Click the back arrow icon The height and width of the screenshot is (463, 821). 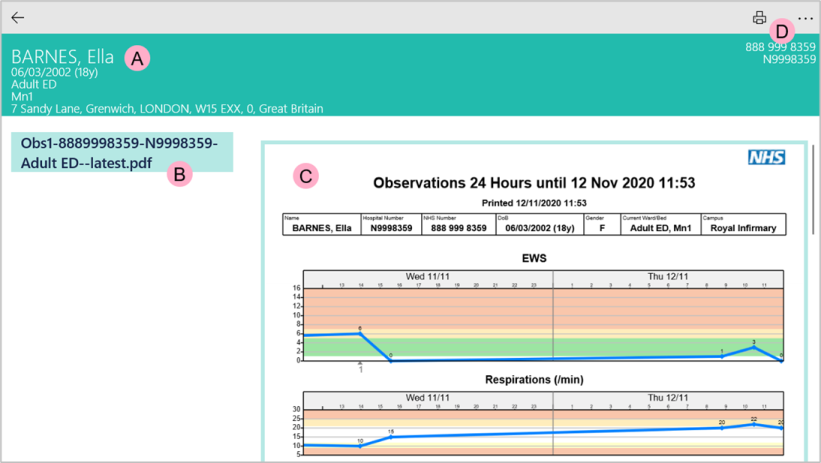(x=18, y=18)
